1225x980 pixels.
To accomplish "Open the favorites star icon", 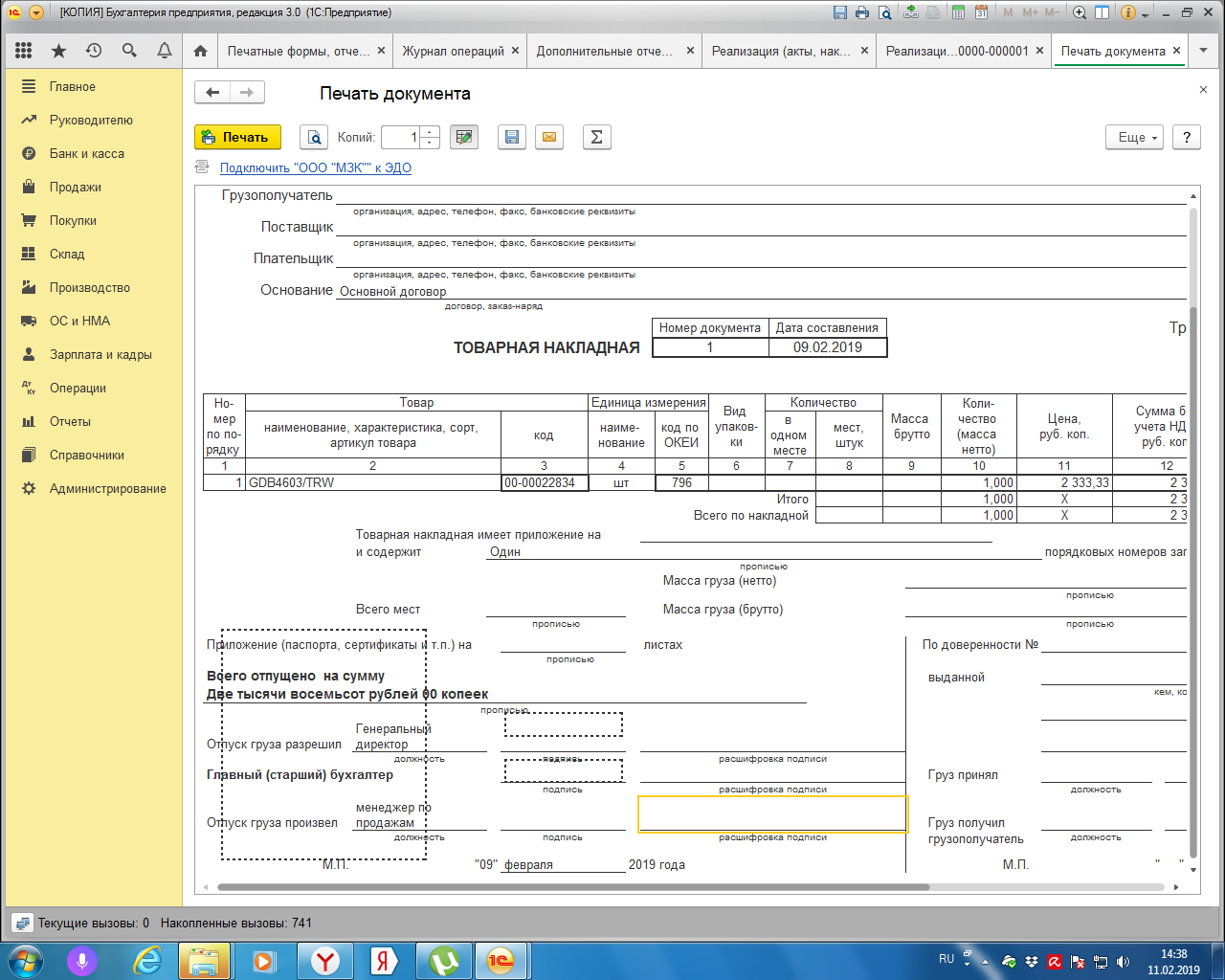I will pos(58,51).
